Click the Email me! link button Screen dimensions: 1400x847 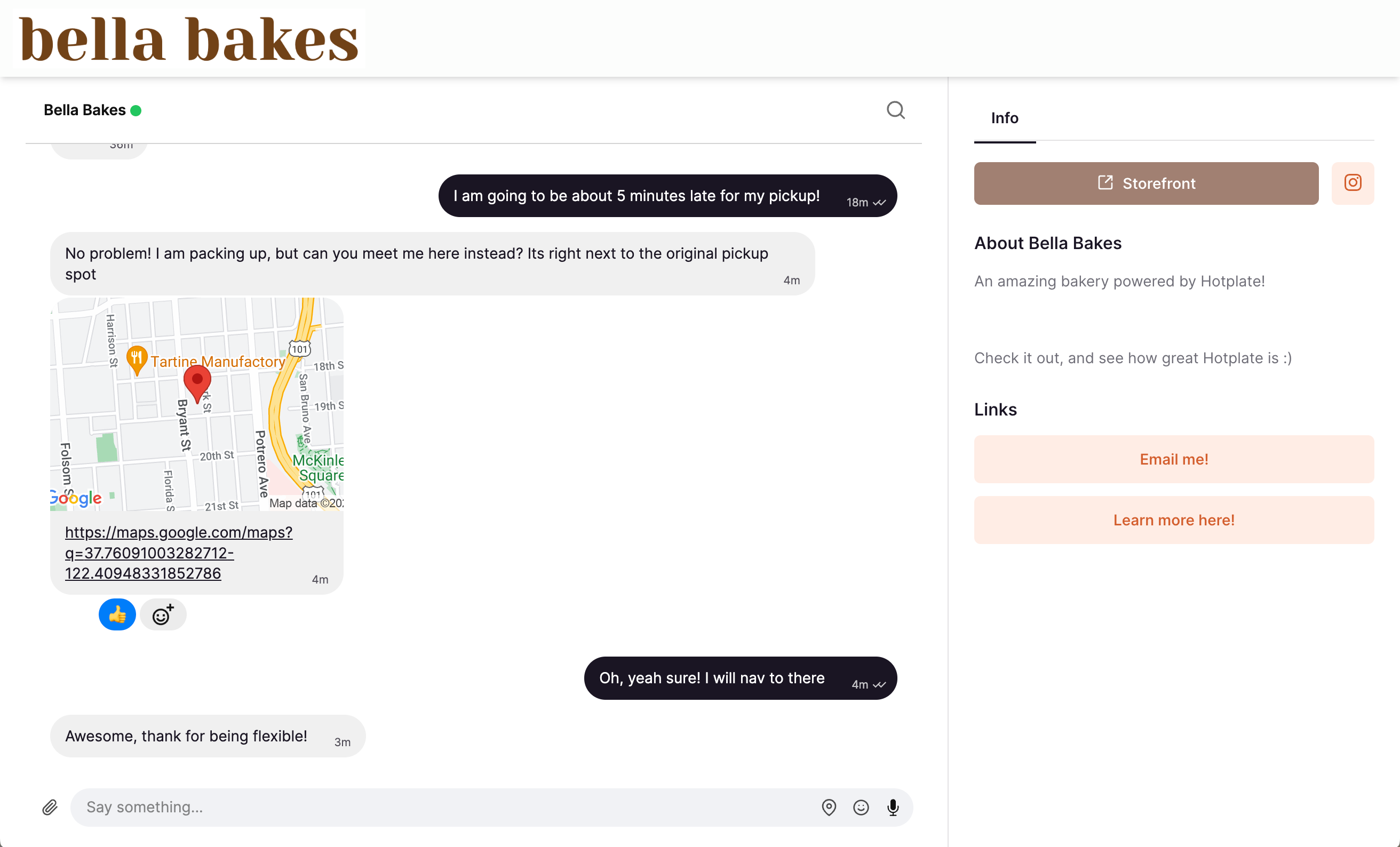tap(1173, 459)
